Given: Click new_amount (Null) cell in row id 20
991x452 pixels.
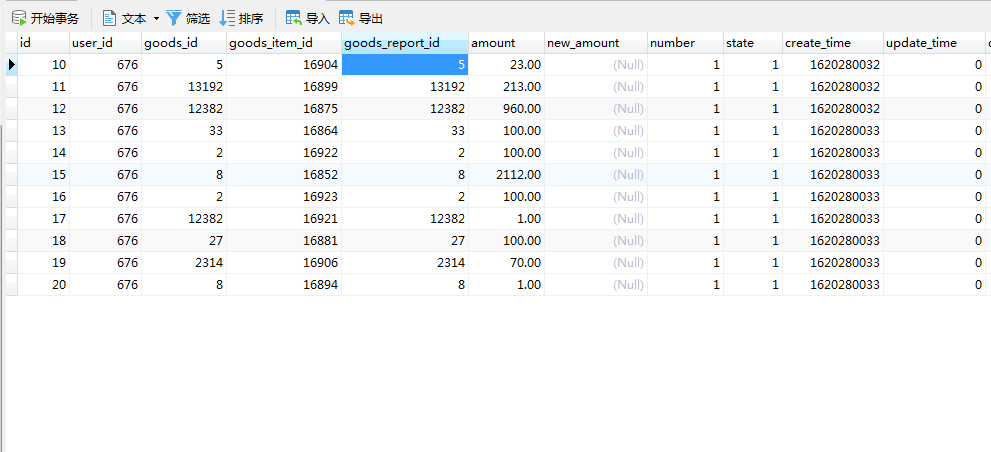Looking at the screenshot, I should point(596,284).
